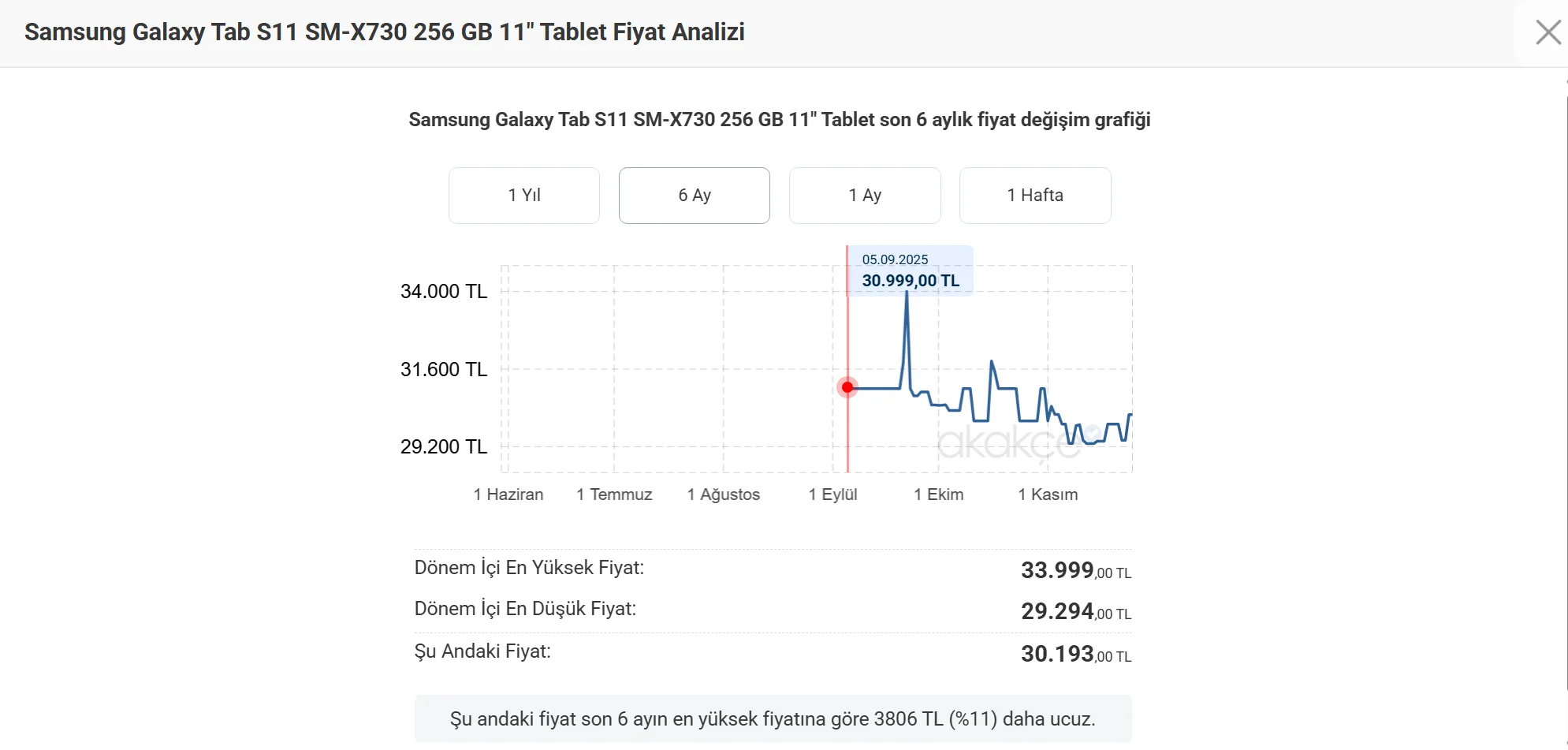Show the 1 Ay price history
Image resolution: width=1568 pixels, height=750 pixels.
[865, 196]
